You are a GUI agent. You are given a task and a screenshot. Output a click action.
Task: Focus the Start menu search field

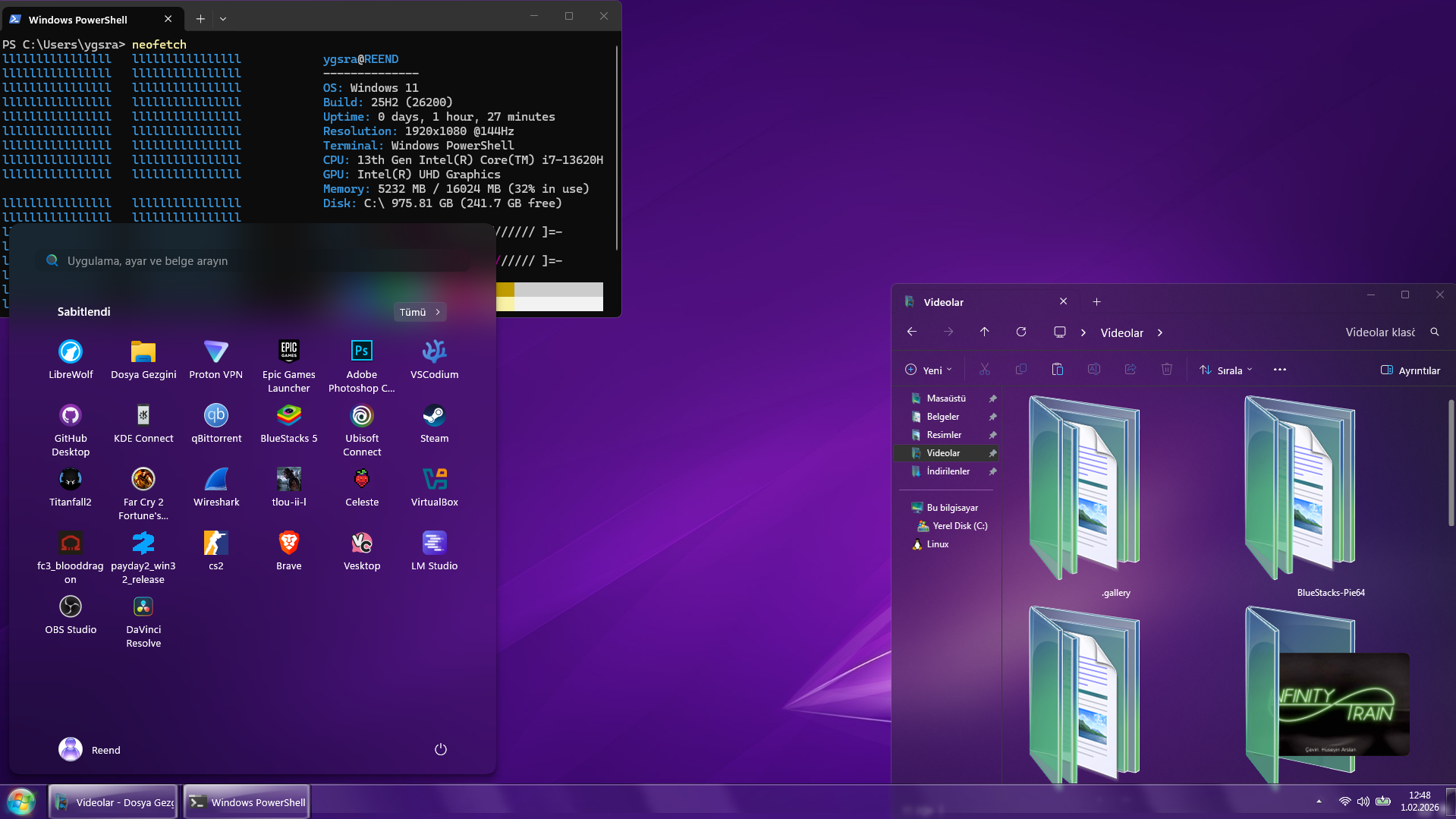pyautogui.click(x=253, y=261)
